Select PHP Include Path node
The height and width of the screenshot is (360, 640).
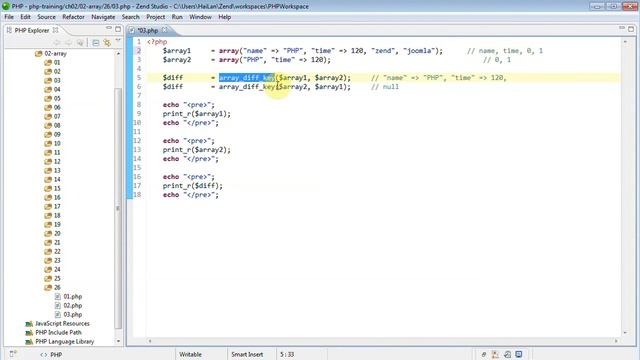tap(58, 332)
